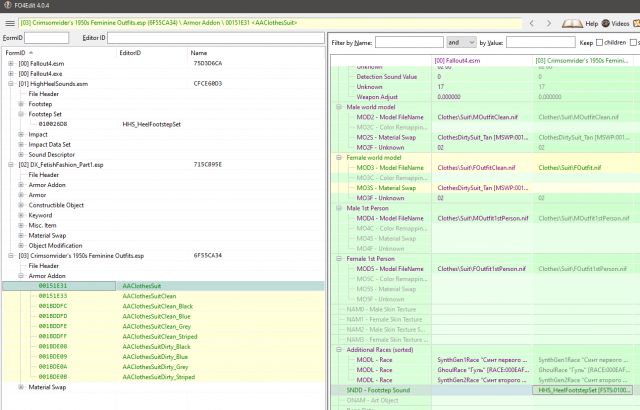This screenshot has height=410, width=640.
Task: Click the FO4Edit title bar app icon
Action: tap(8, 6)
